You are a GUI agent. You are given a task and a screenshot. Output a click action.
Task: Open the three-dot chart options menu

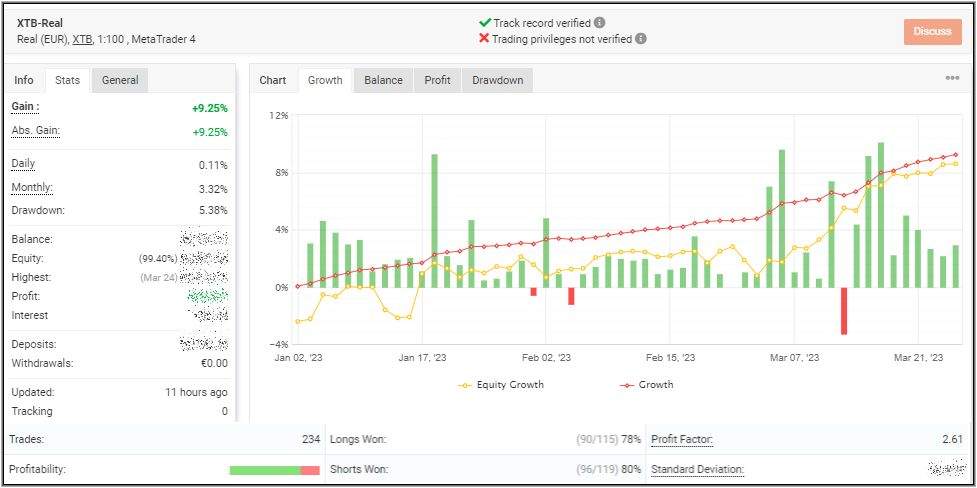pyautogui.click(x=952, y=79)
